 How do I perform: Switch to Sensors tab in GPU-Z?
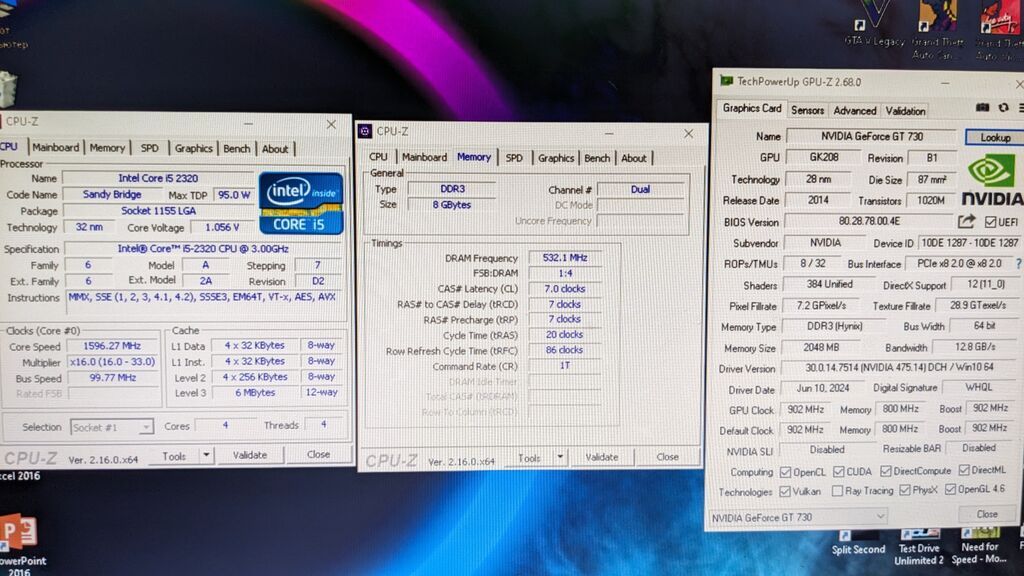(807, 110)
